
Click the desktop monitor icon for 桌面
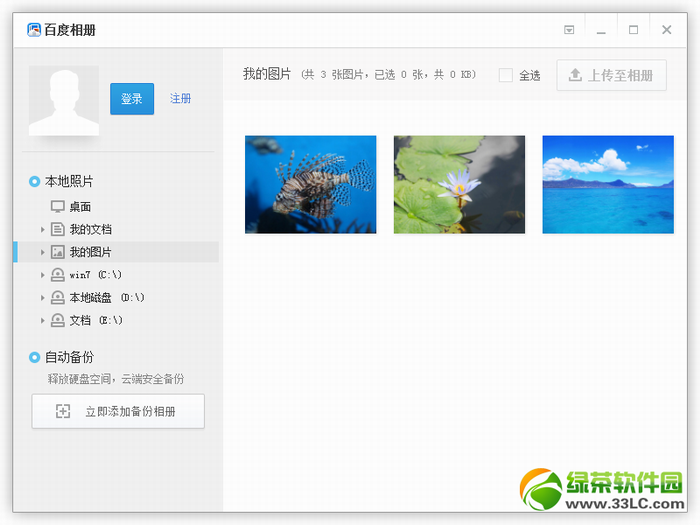[x=58, y=207]
